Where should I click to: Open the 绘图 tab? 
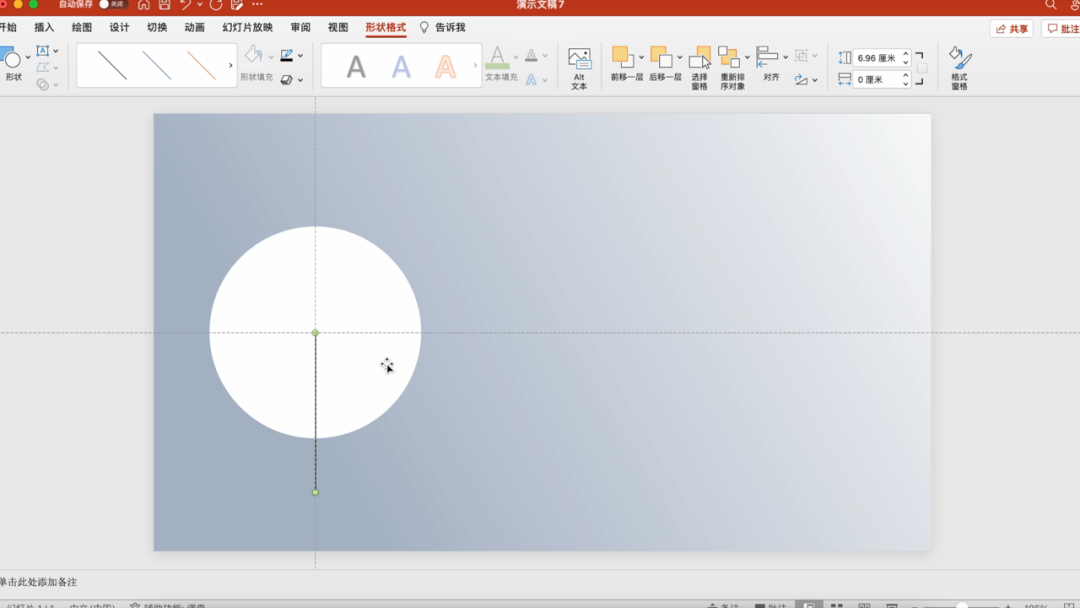81,28
